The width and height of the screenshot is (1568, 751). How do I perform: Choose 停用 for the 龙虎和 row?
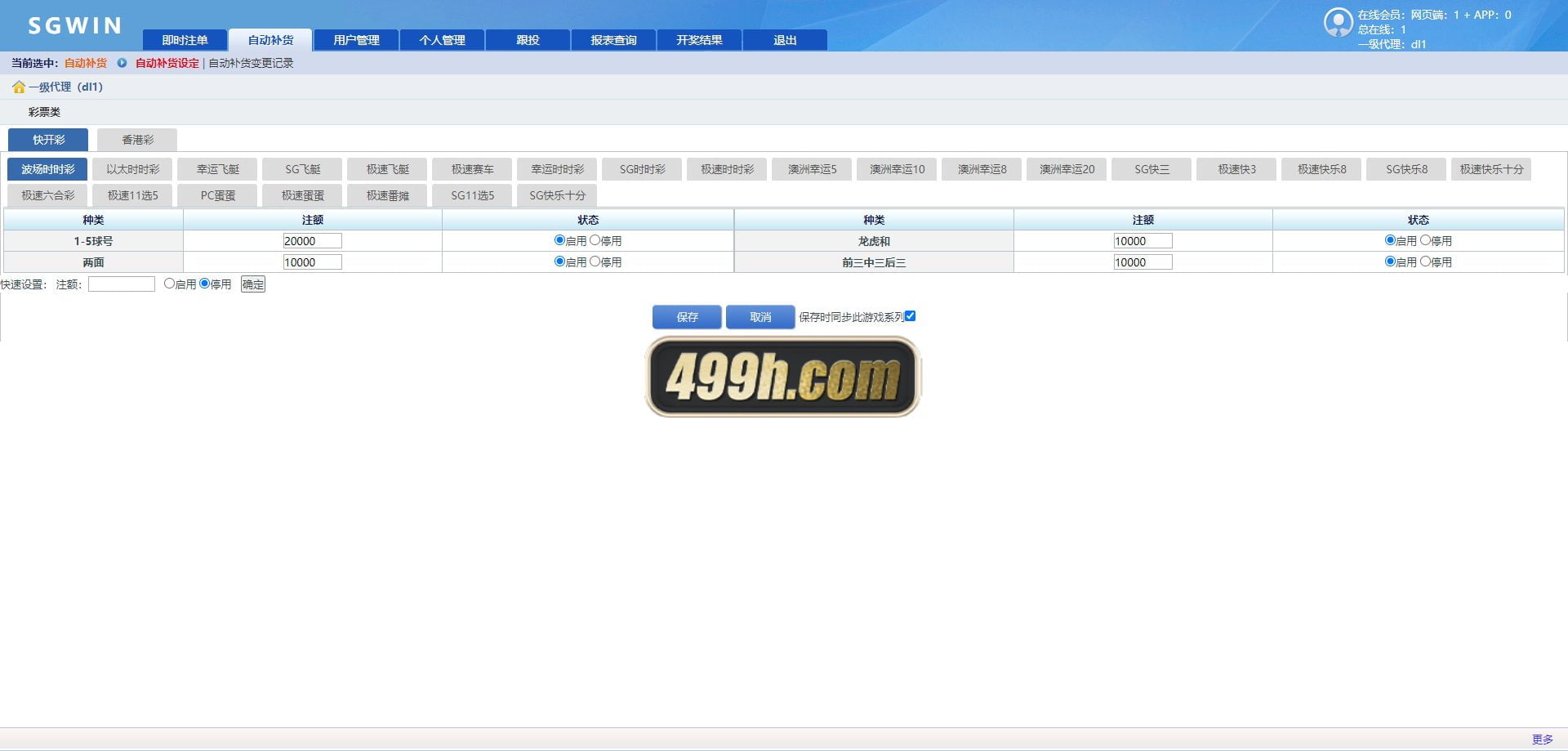(x=1425, y=240)
